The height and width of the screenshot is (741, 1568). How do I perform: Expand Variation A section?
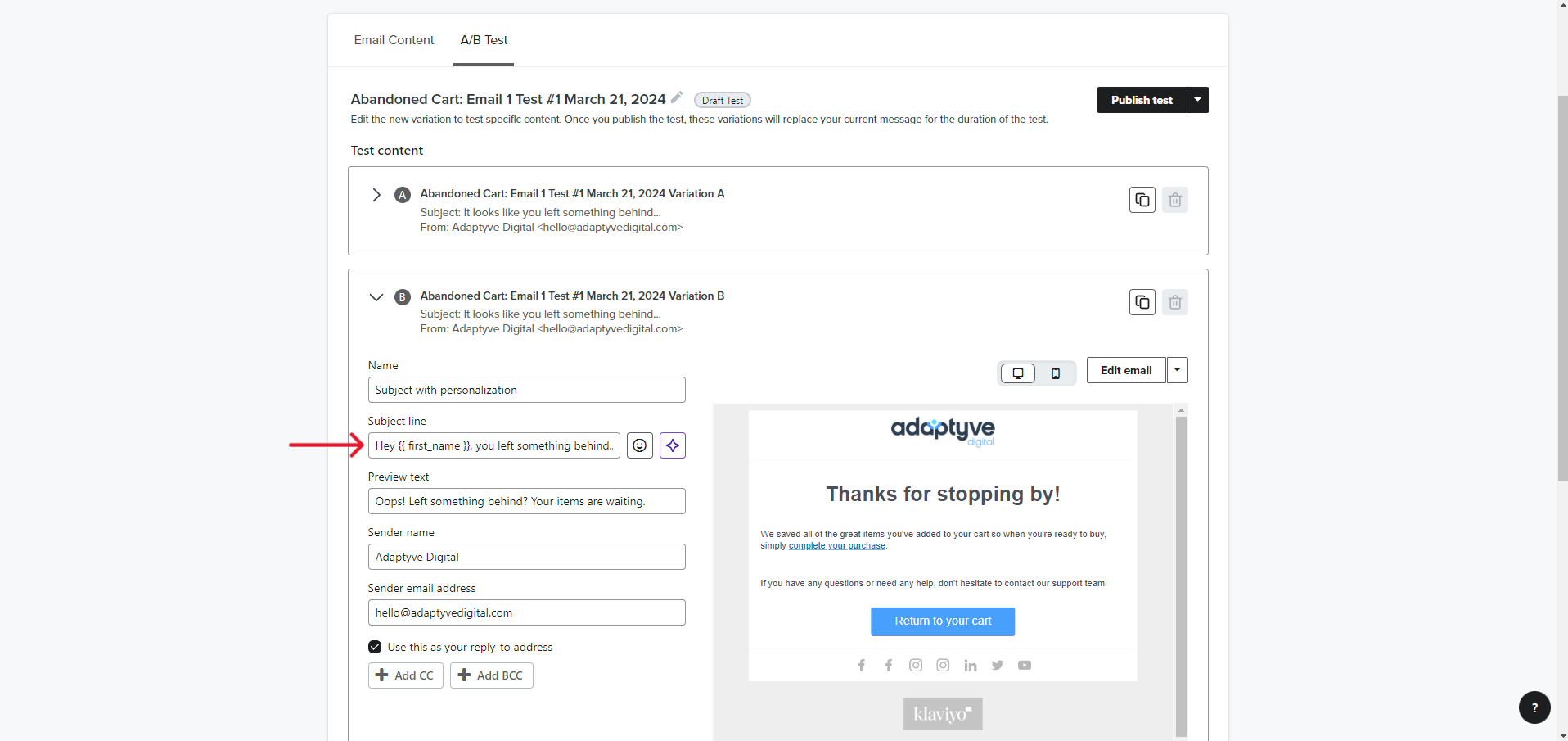(x=376, y=195)
